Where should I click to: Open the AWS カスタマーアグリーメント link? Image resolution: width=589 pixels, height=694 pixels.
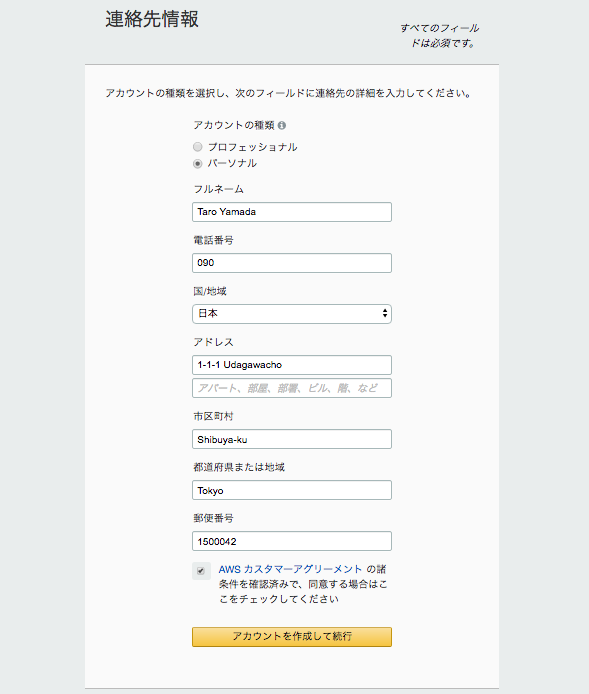coord(290,569)
